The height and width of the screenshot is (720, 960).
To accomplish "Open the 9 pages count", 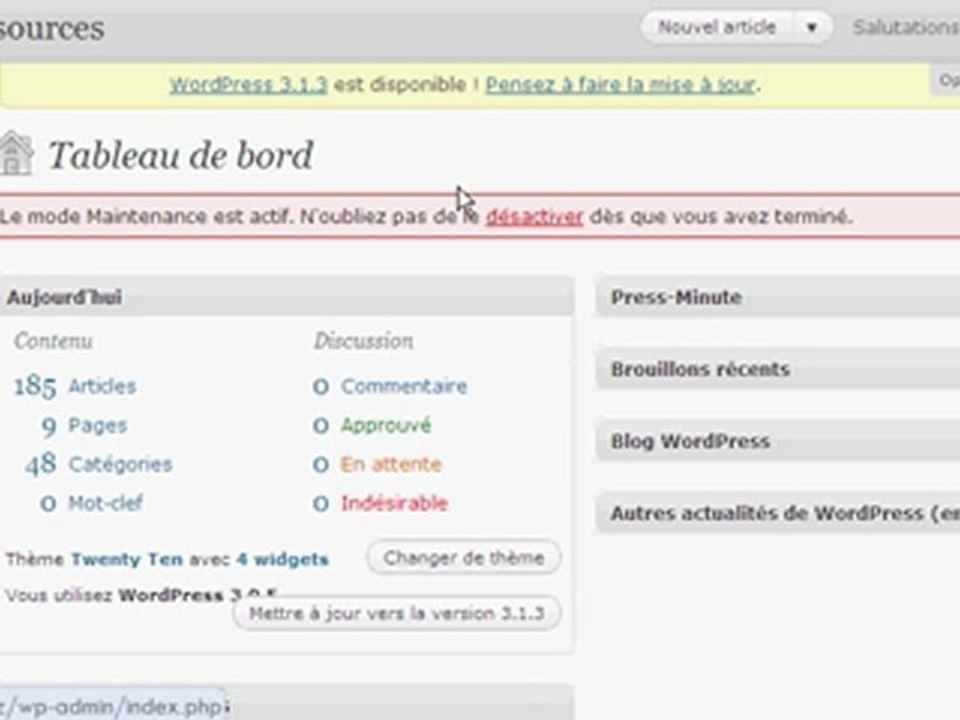I will point(48,426).
